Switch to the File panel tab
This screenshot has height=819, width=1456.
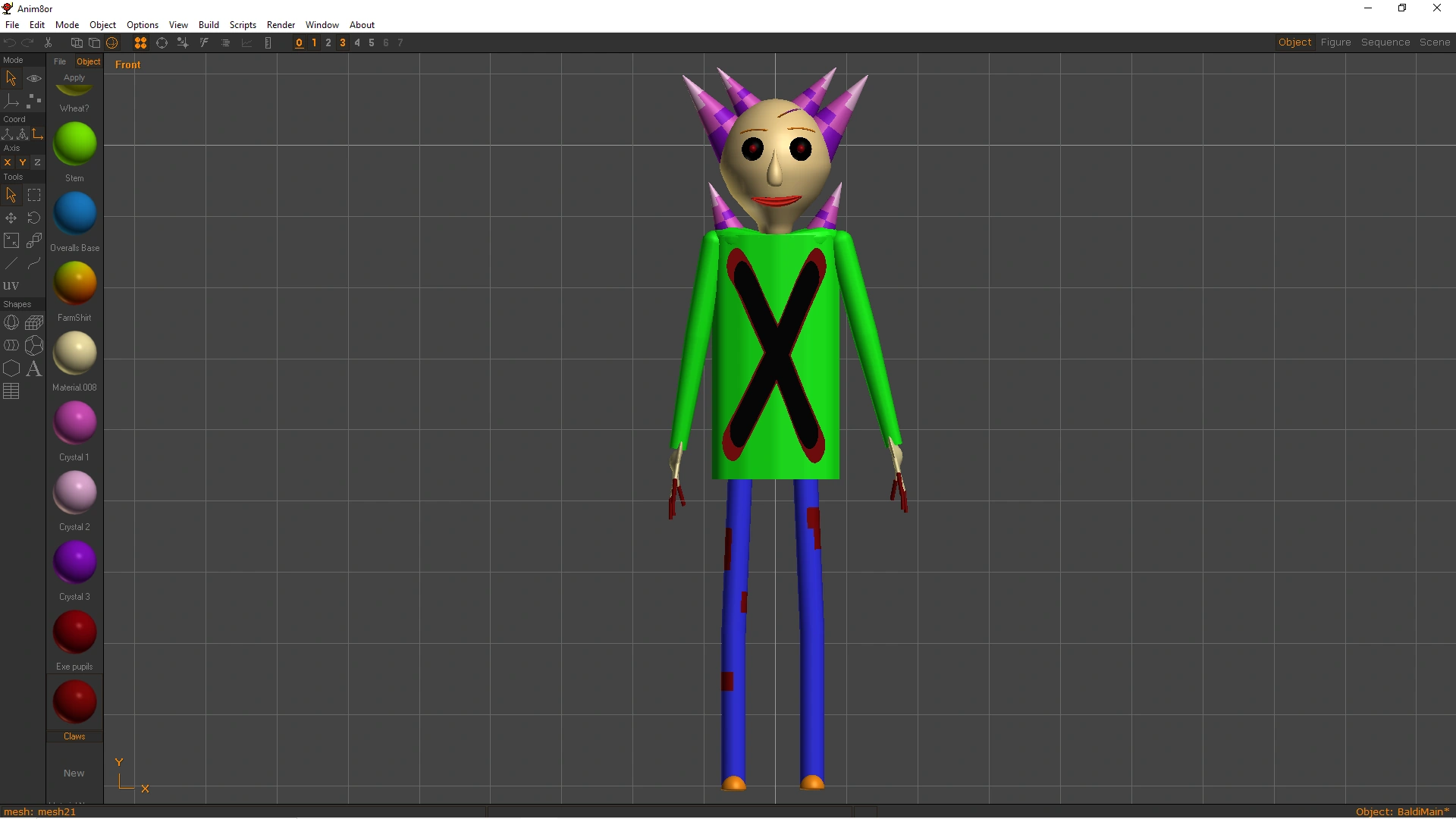coord(59,61)
